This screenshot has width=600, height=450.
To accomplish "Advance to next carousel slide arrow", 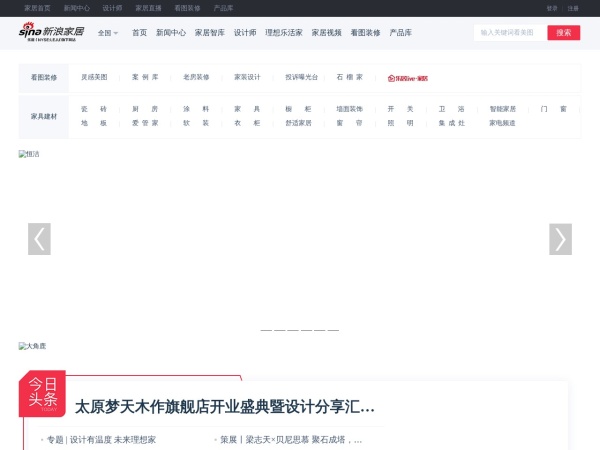I will coord(560,239).
